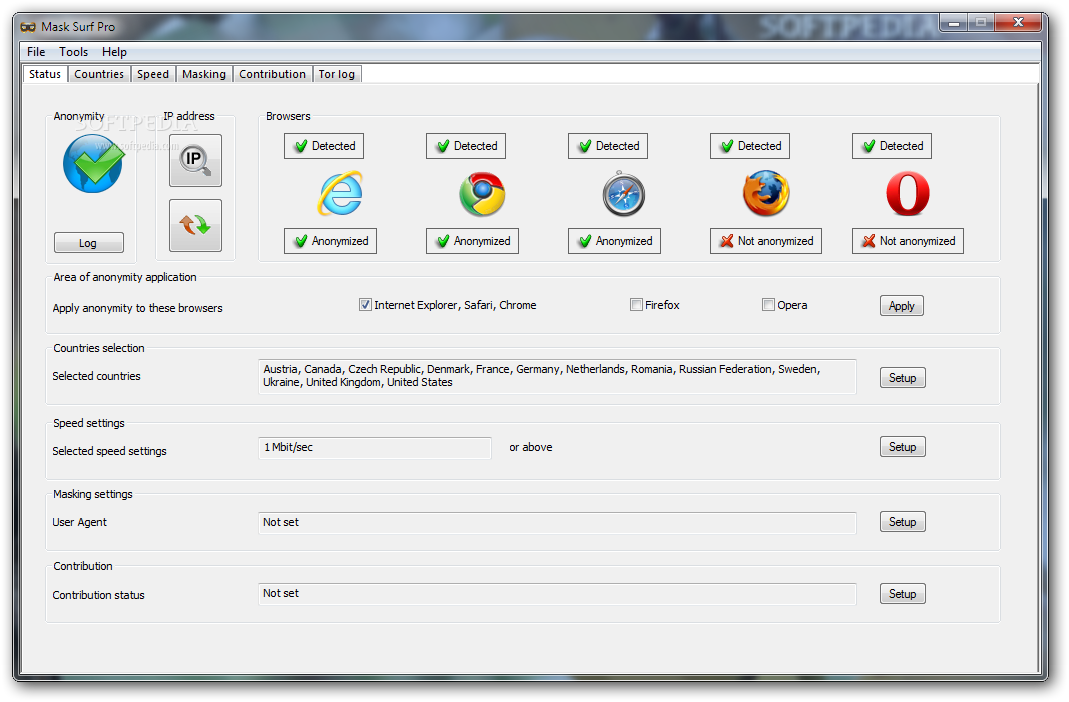Enable the Firefox anonymity checkbox

636,305
